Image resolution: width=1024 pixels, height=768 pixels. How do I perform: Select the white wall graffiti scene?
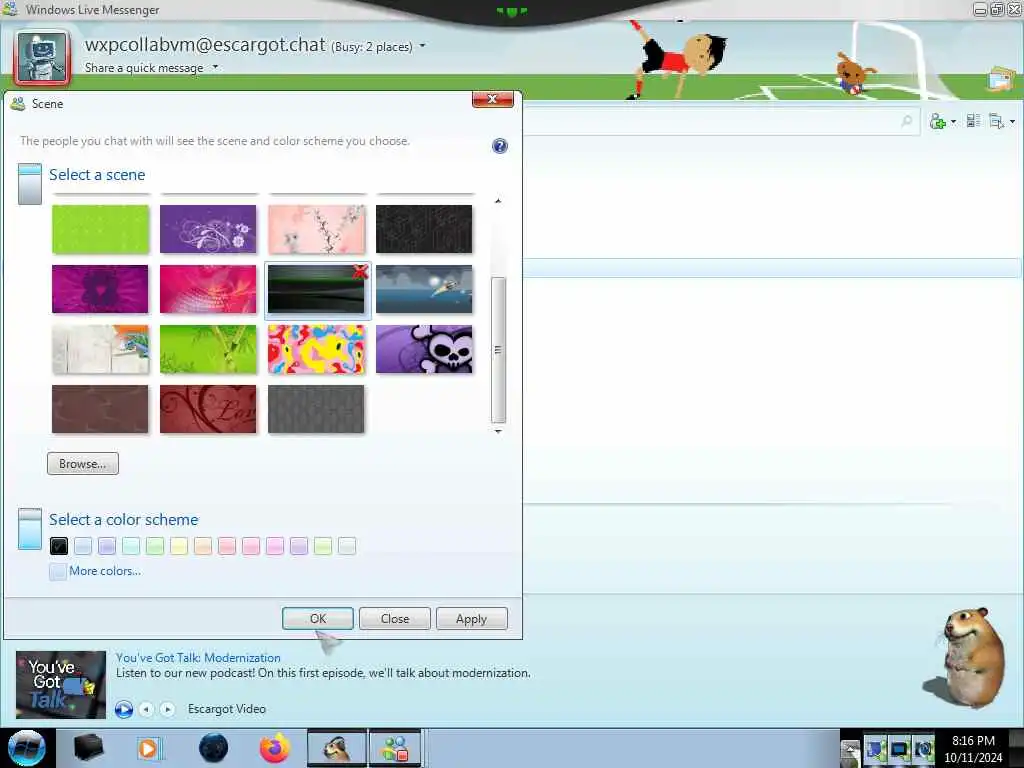(101, 349)
